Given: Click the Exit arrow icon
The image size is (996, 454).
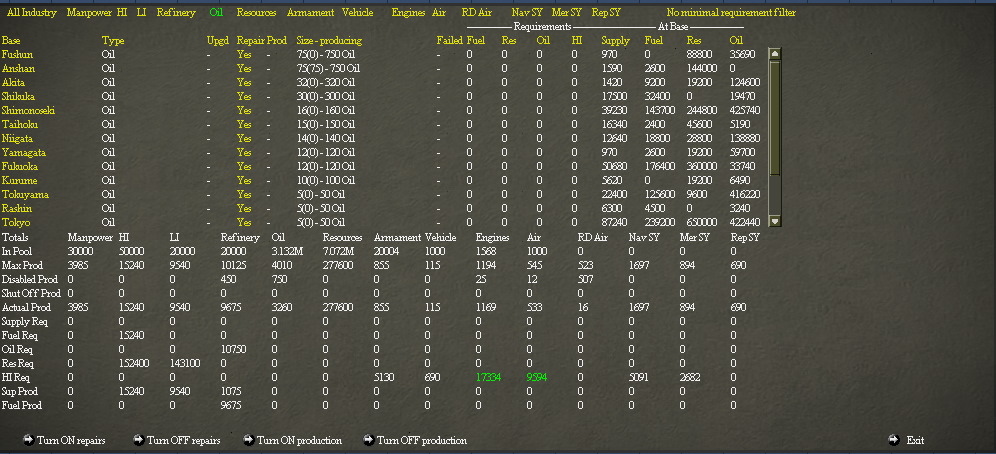Looking at the screenshot, I should tap(894, 439).
